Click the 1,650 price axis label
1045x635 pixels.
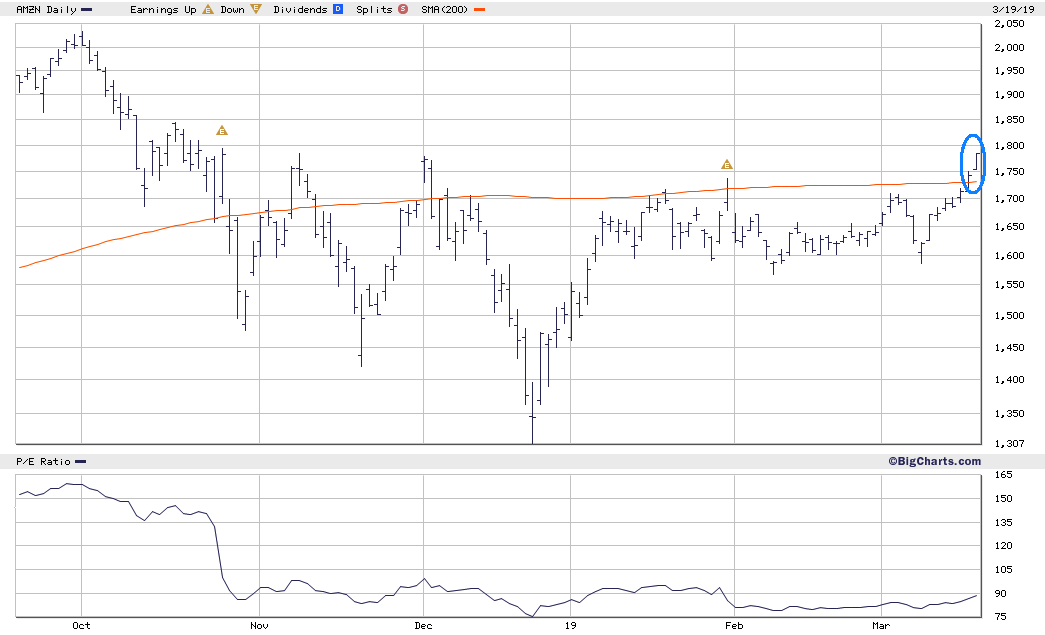1009,227
